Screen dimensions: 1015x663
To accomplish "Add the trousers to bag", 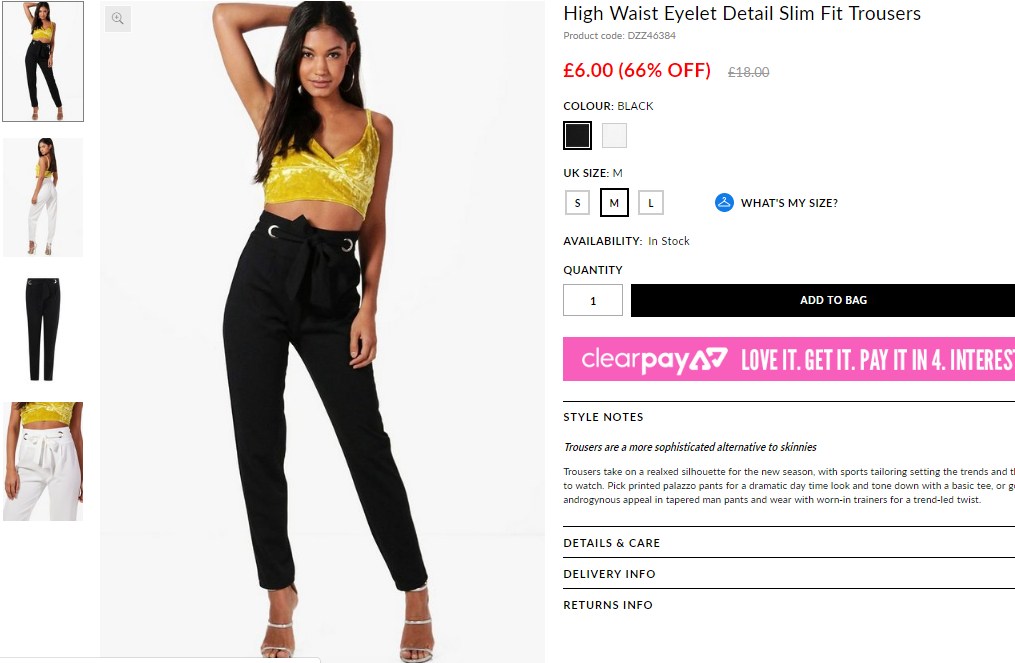I will coord(823,300).
